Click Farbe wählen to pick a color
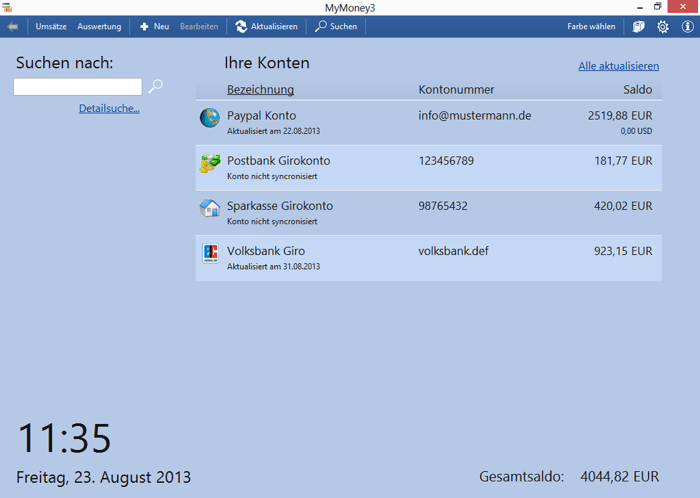Screen dimensions: 700x498 pyautogui.click(x=591, y=27)
